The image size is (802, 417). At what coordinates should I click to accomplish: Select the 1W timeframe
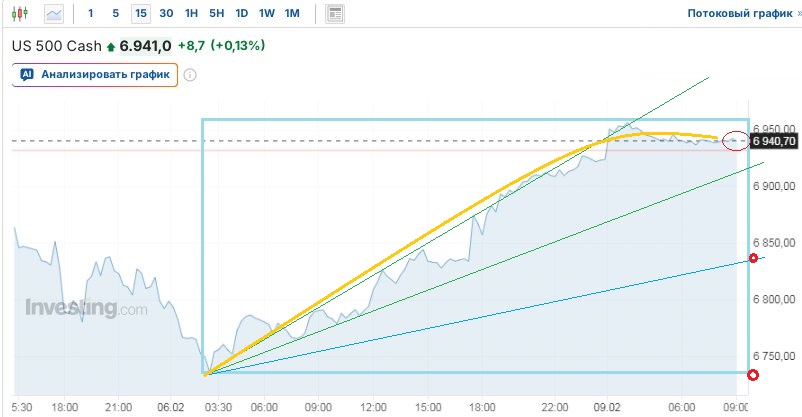pyautogui.click(x=266, y=14)
